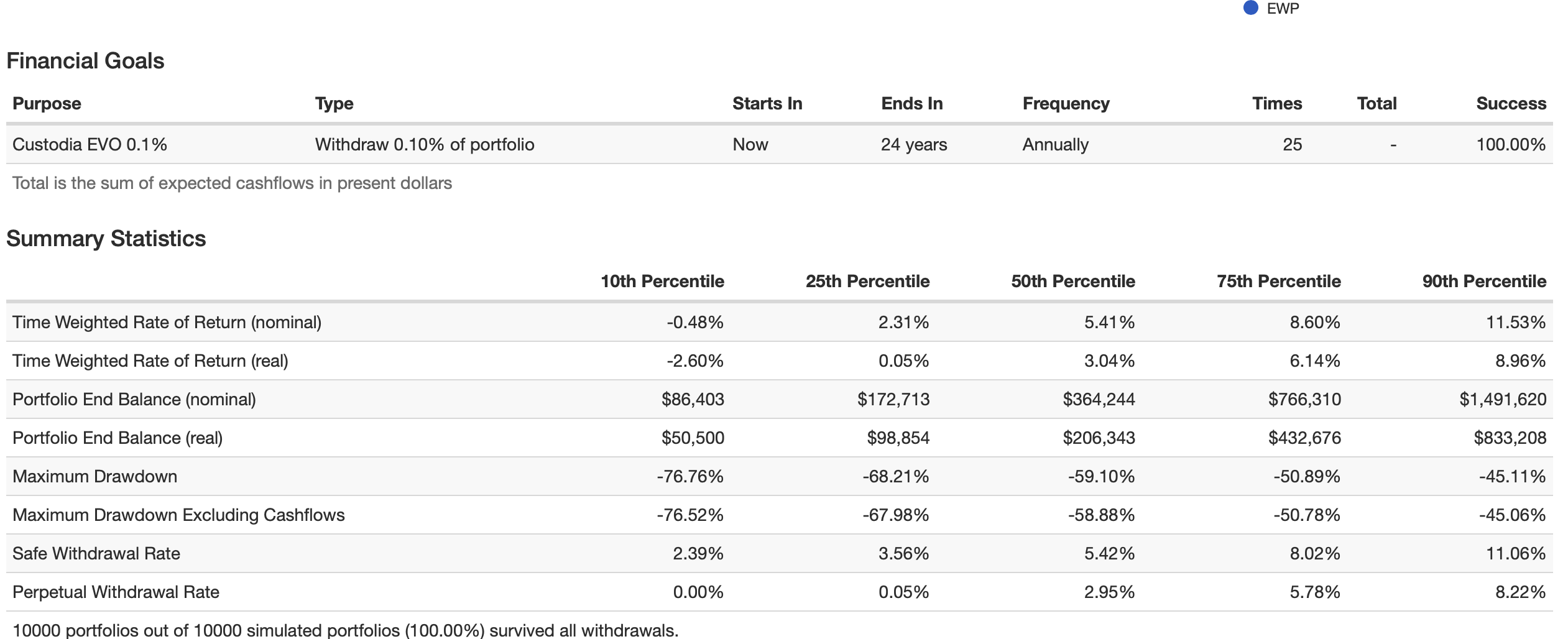Click the 100.00% success value

coord(1511,145)
